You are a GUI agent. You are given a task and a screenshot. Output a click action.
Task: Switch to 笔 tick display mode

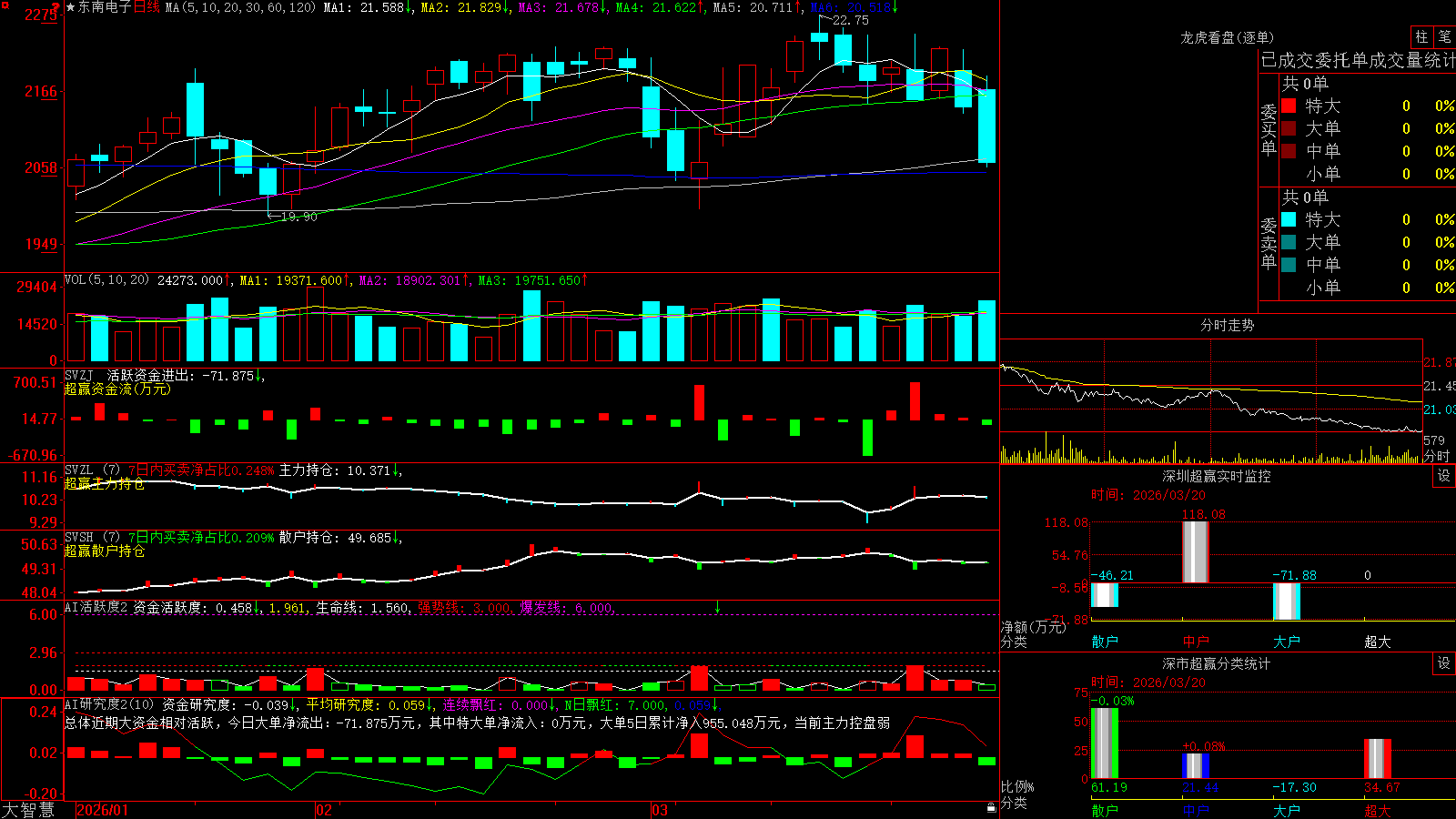1444,36
